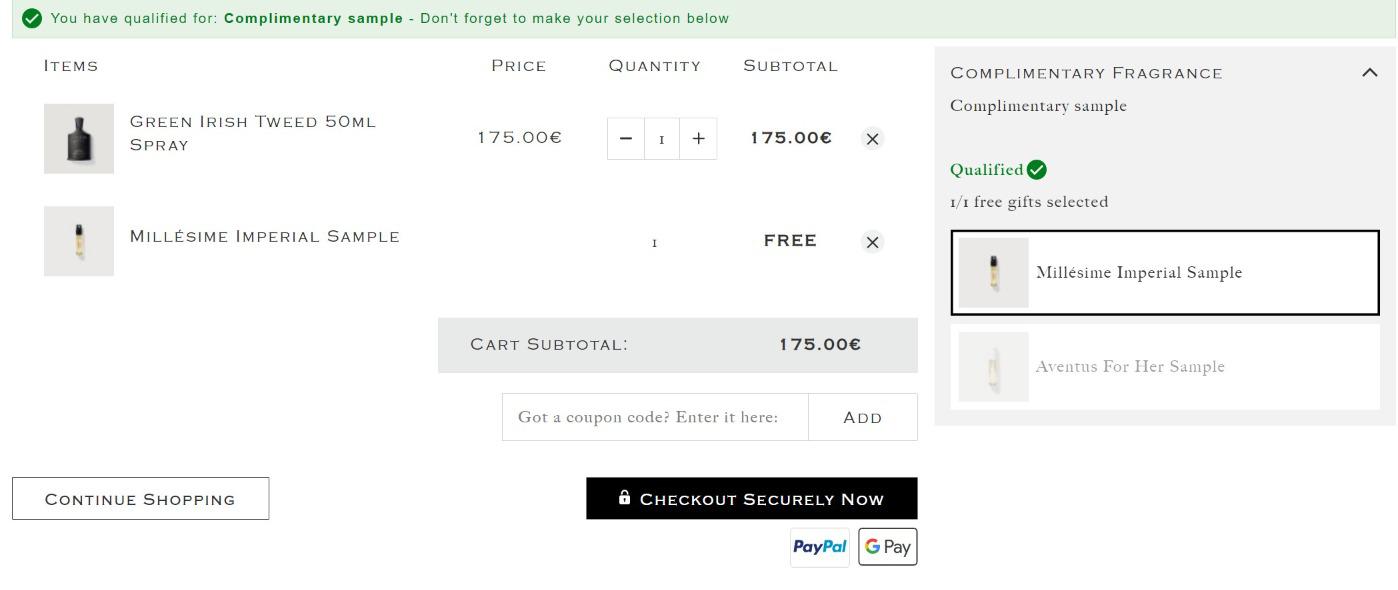Select Aventus For Her Sample gift

[1165, 367]
